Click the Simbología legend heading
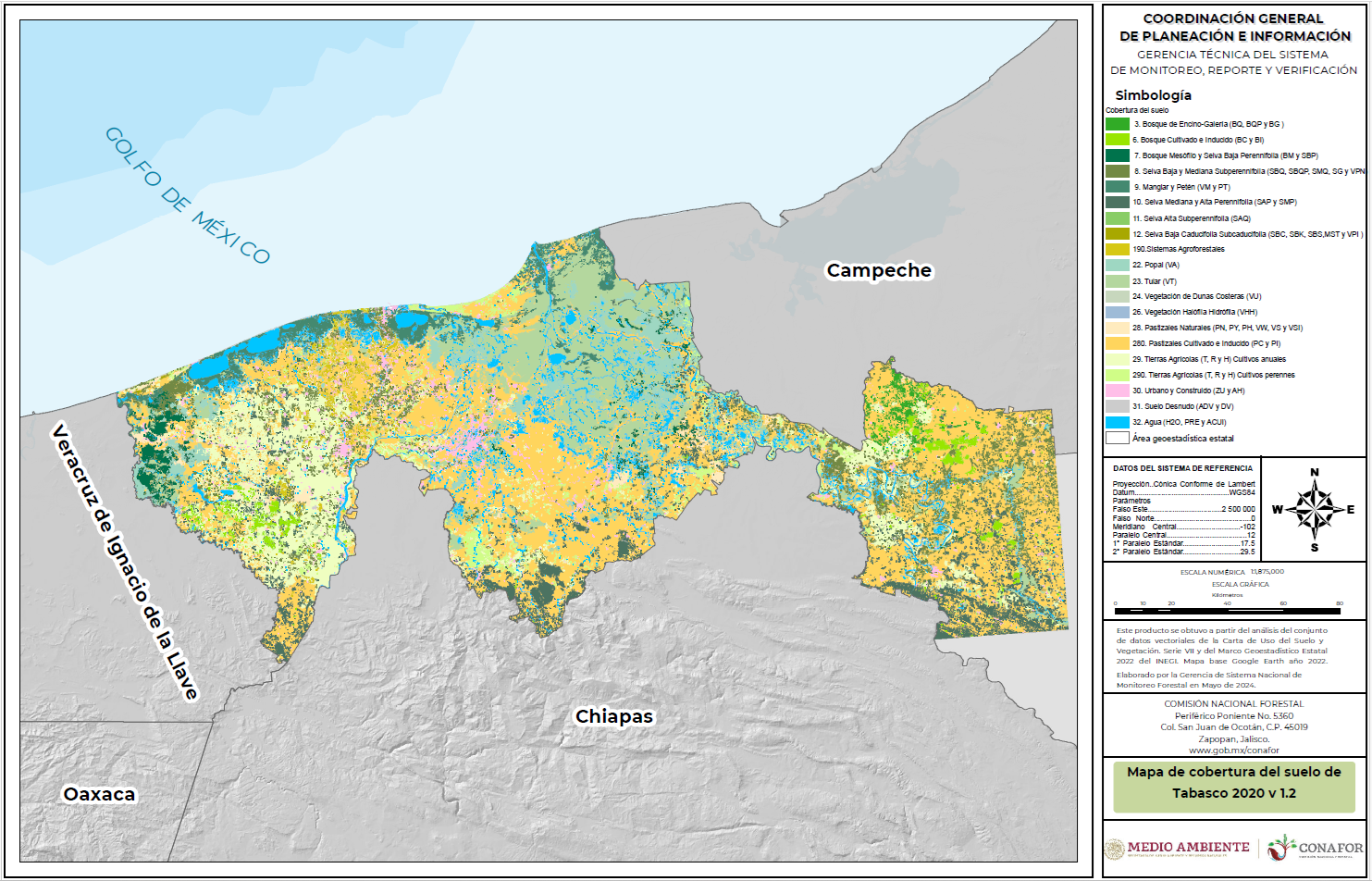 (1153, 95)
